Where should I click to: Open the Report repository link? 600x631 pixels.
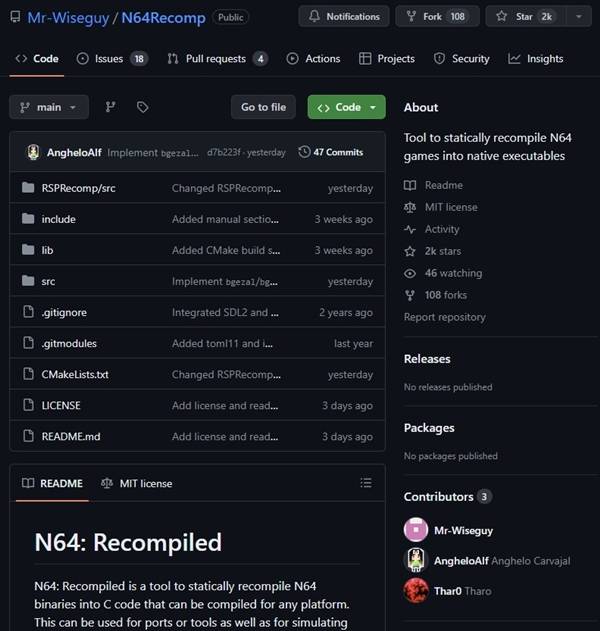(x=445, y=317)
